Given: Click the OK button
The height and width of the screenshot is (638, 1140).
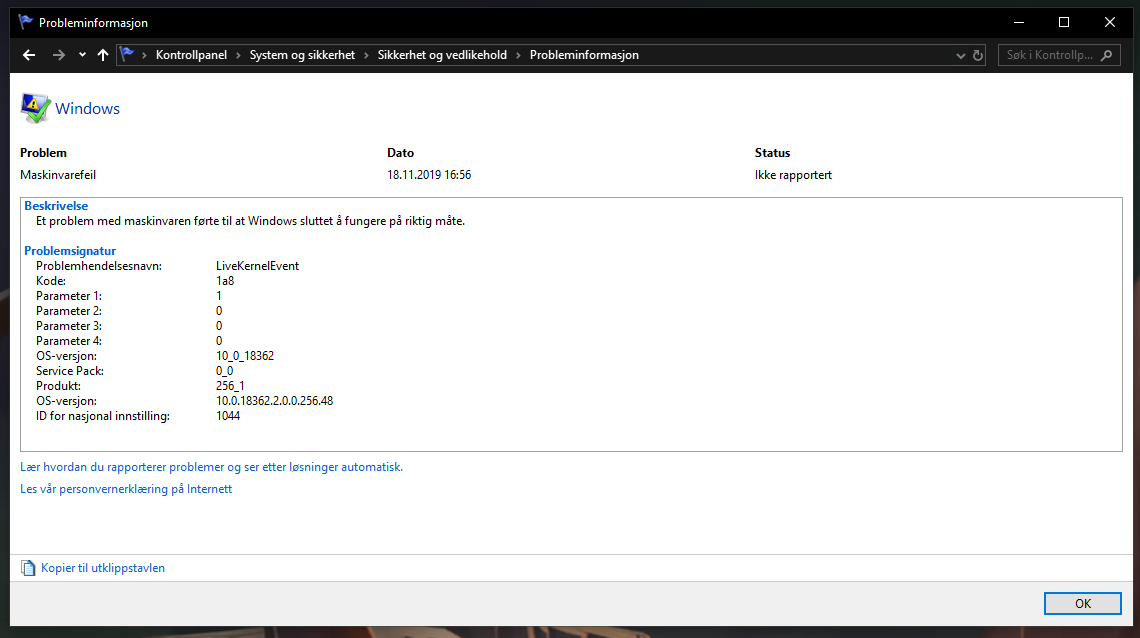Looking at the screenshot, I should 1083,604.
